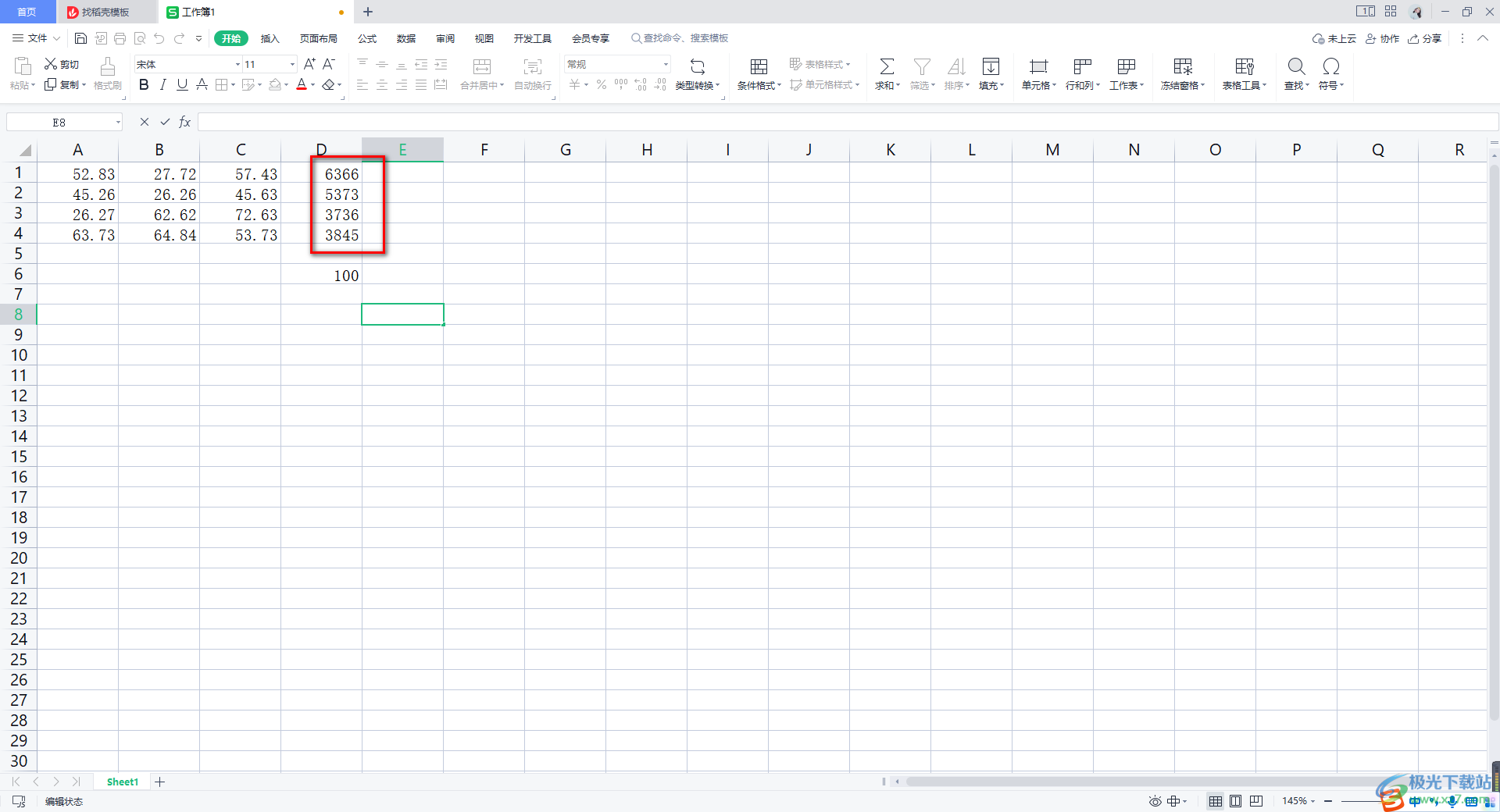The height and width of the screenshot is (812, 1500).
Task: Open the Insert (插入) ribbon tab
Action: click(x=270, y=38)
